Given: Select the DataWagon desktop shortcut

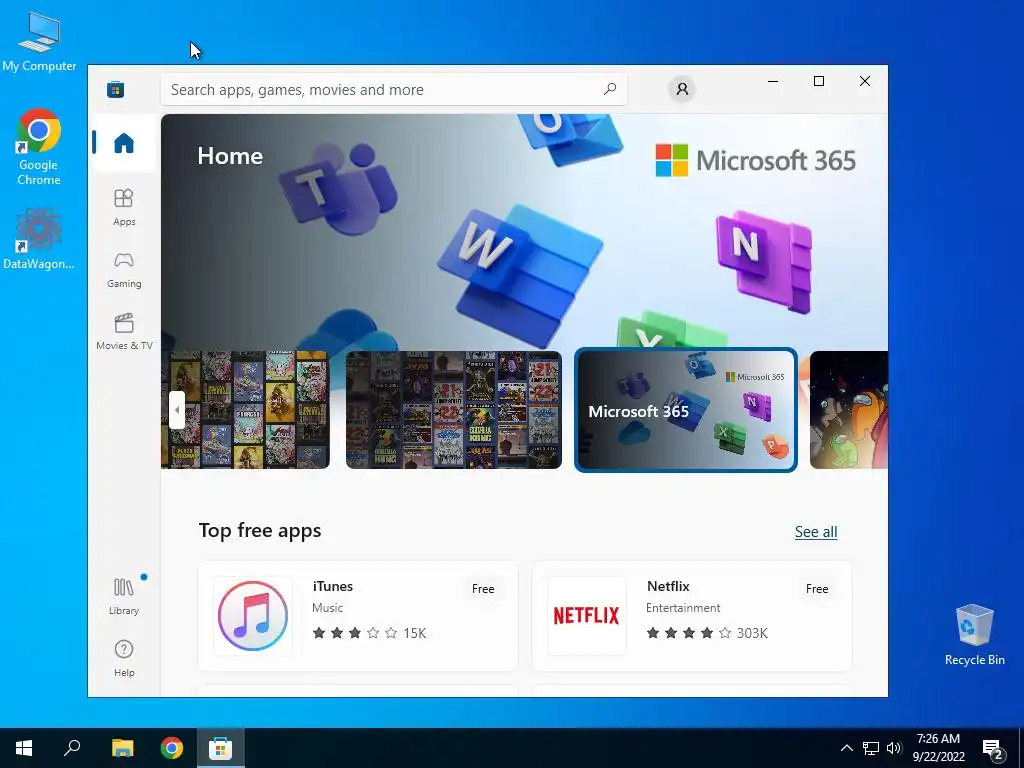Looking at the screenshot, I should click(x=39, y=239).
